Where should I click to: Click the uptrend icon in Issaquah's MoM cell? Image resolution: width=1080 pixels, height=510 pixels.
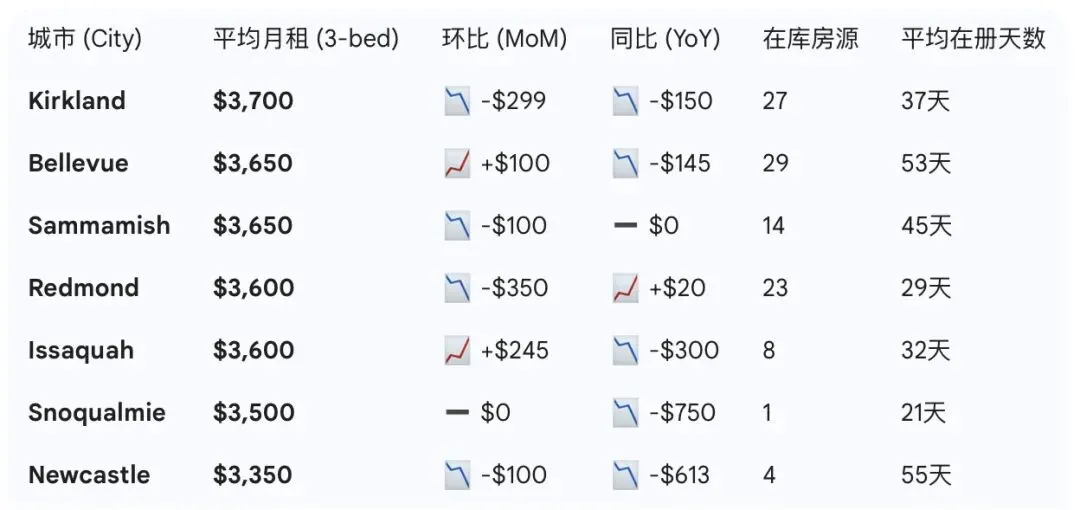tap(457, 350)
